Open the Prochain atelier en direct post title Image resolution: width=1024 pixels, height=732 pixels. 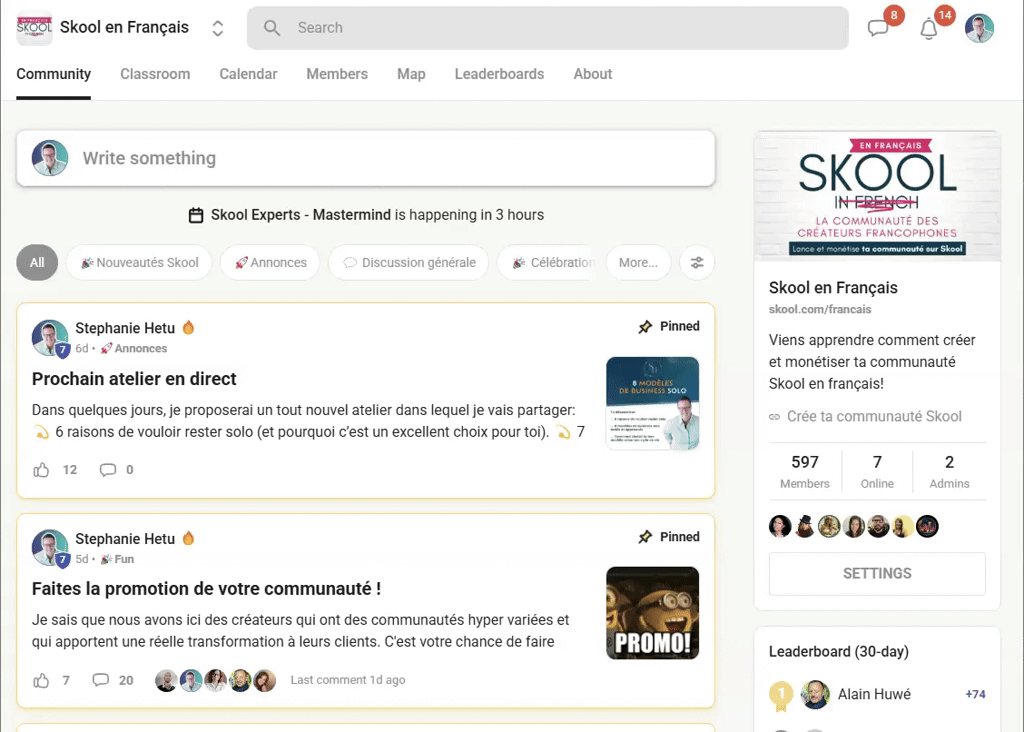point(134,379)
